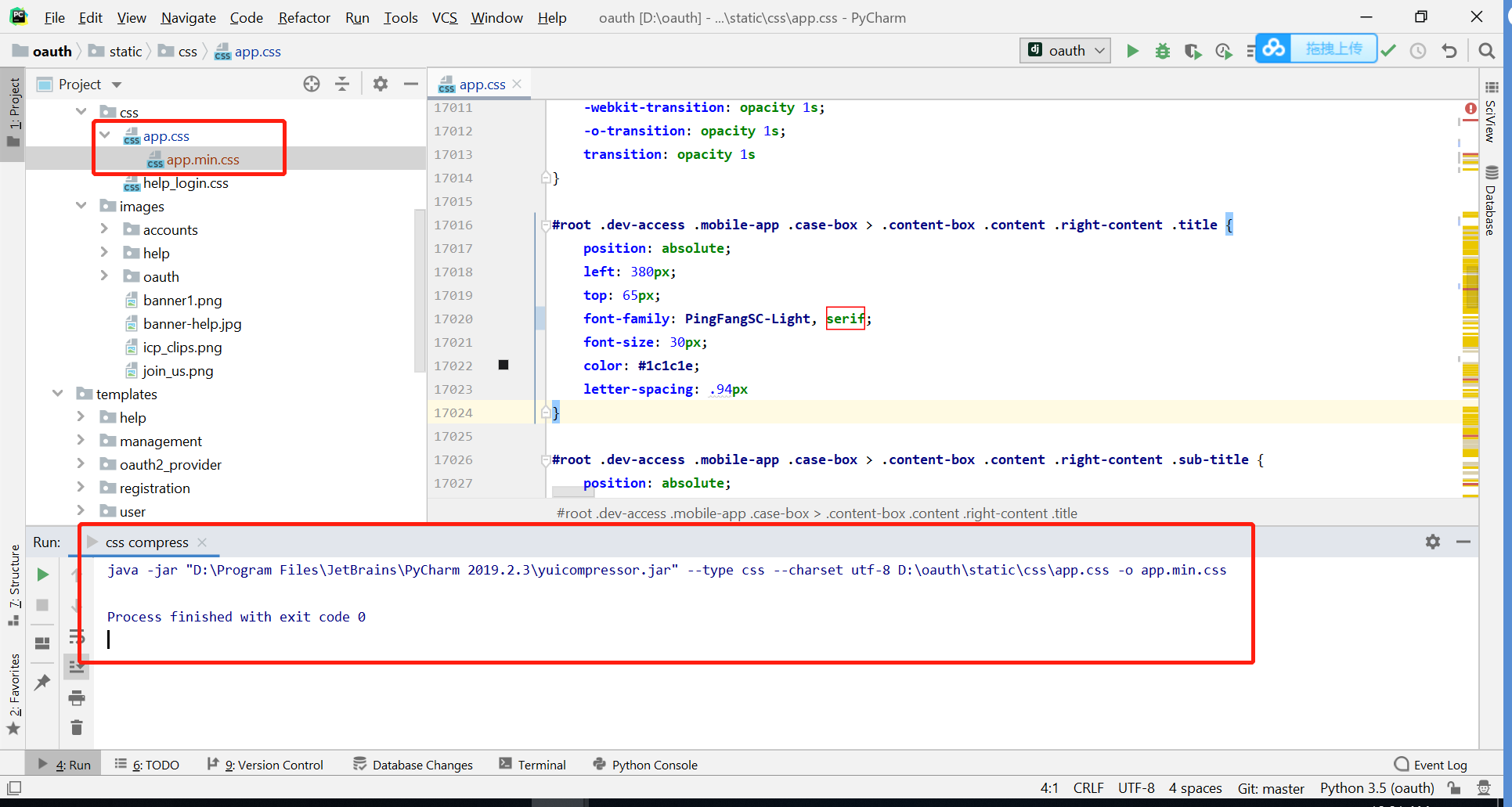Collapse app.css nested files
The image size is (1512, 807).
click(x=104, y=135)
